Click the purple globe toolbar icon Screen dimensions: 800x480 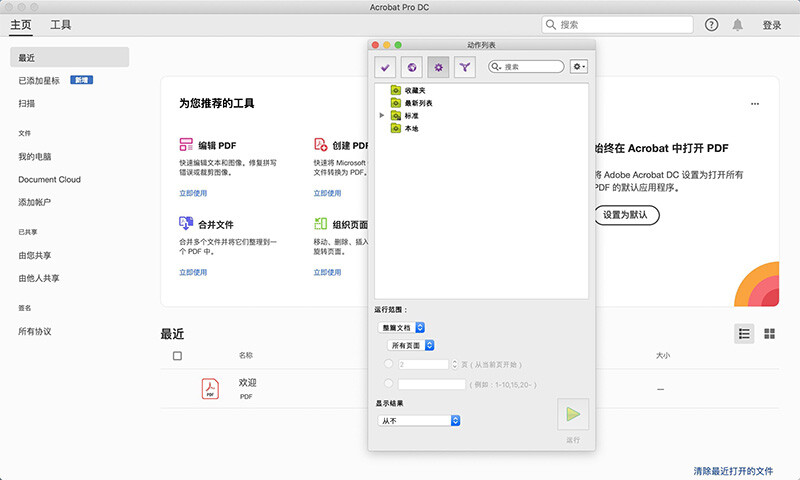coord(412,67)
